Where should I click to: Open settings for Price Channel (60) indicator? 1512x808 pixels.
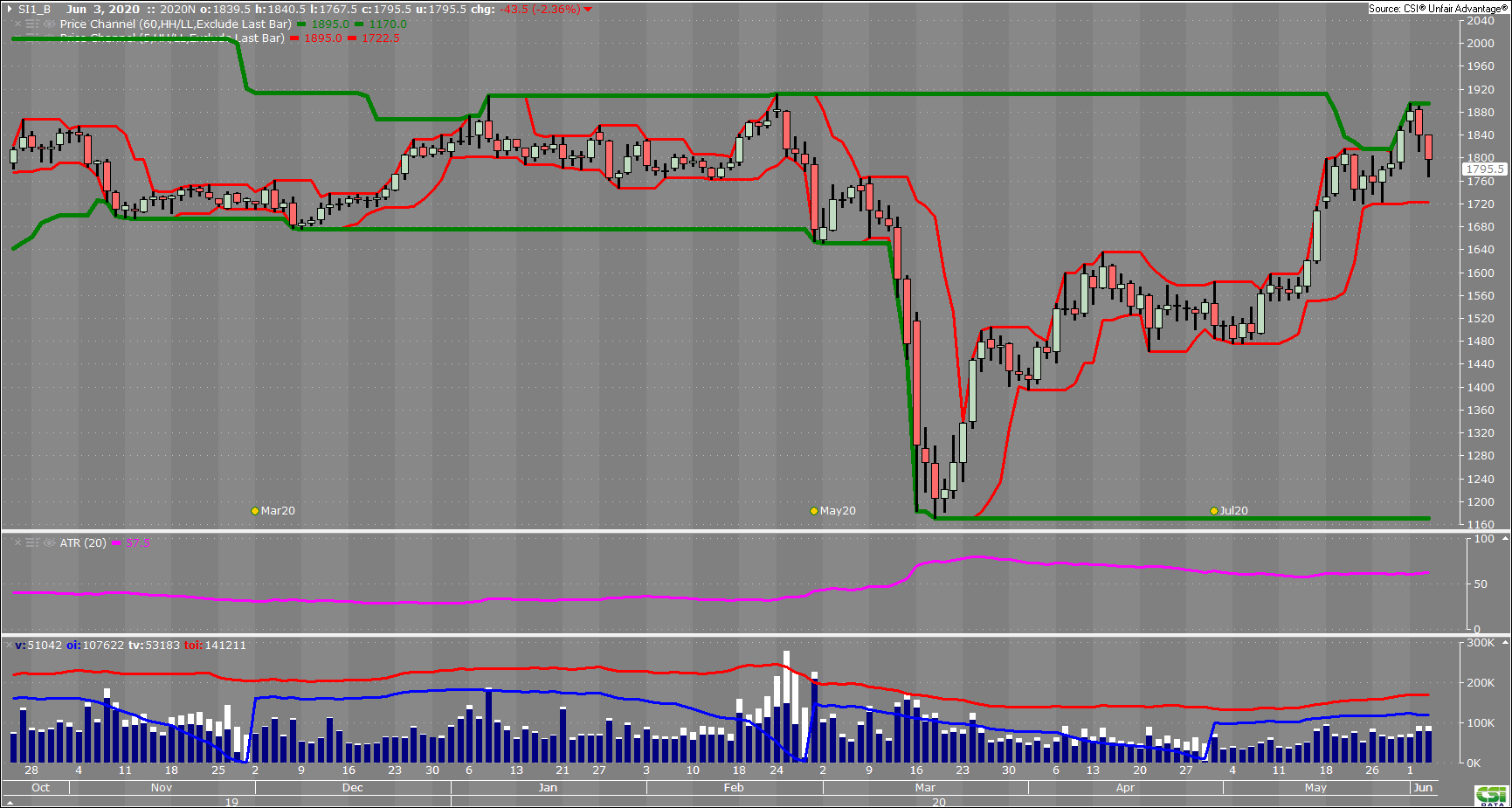coord(33,24)
